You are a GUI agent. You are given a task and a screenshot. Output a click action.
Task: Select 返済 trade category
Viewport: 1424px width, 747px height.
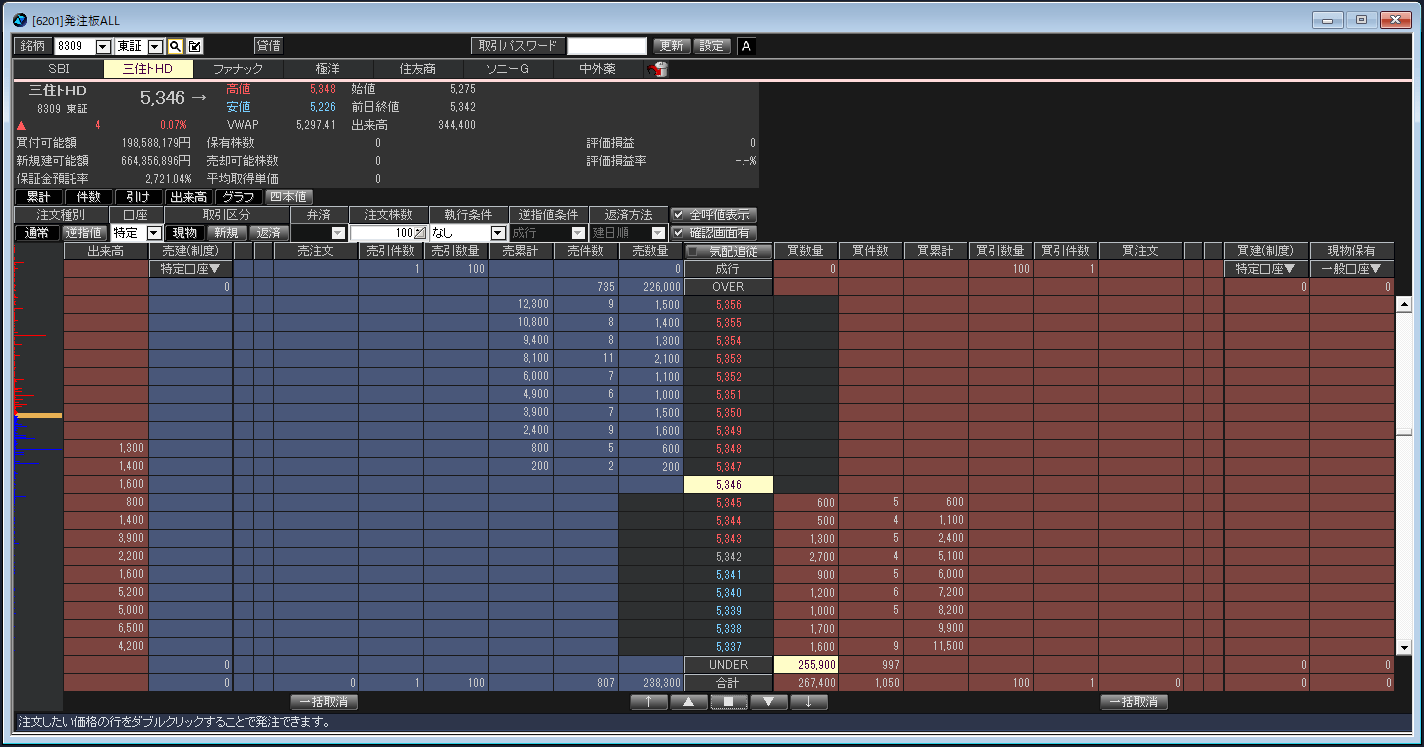[267, 233]
